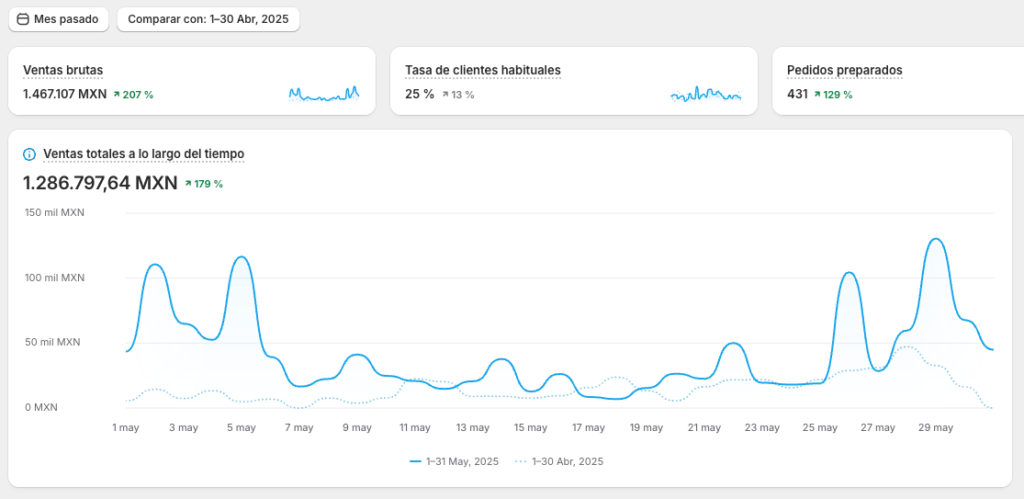Viewport: 1024px width, 499px height.
Task: Click green arrow beside 207 % increase
Action: (117, 94)
